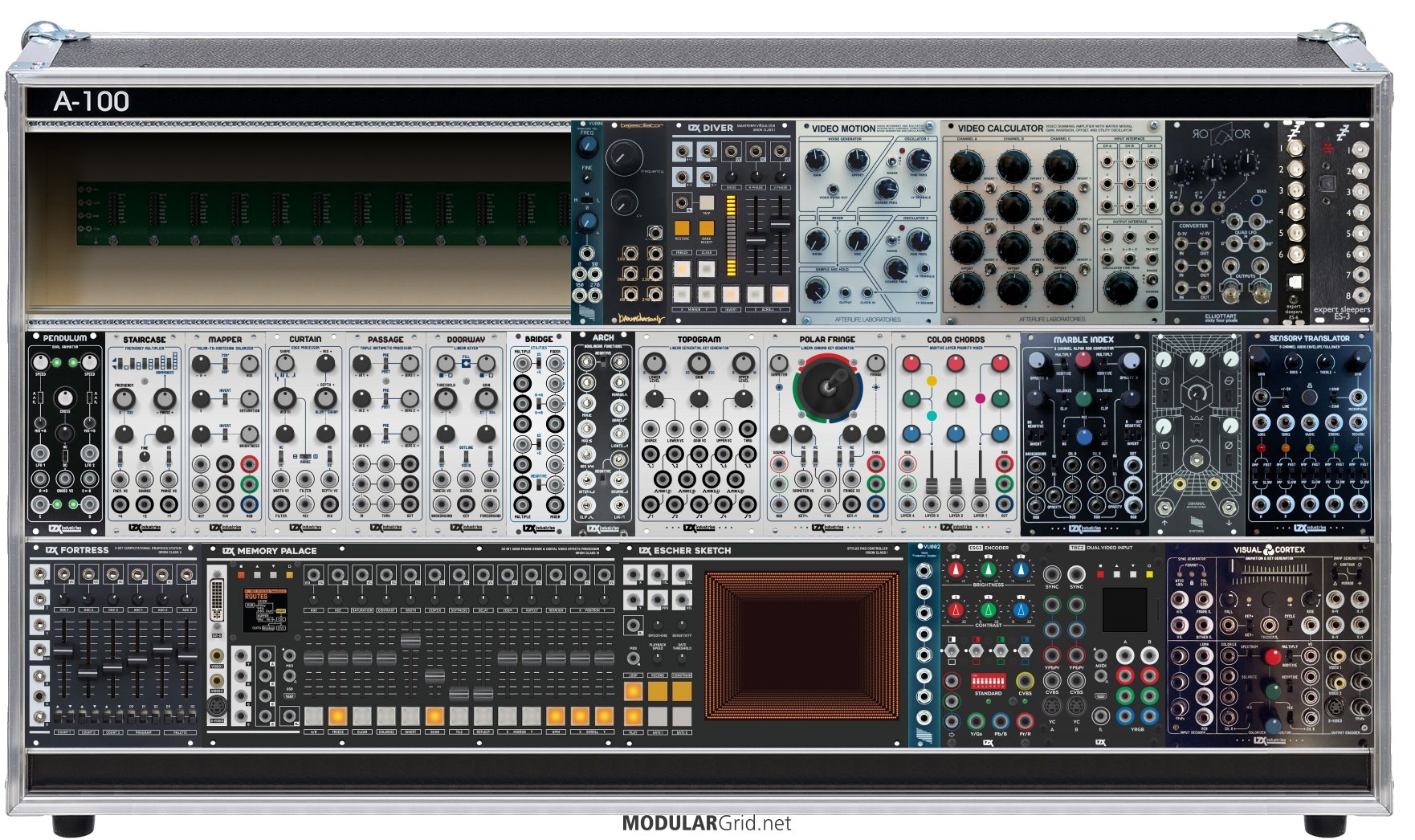Click the Video Motion SLEW knob
The image size is (1415, 840).
817,291
